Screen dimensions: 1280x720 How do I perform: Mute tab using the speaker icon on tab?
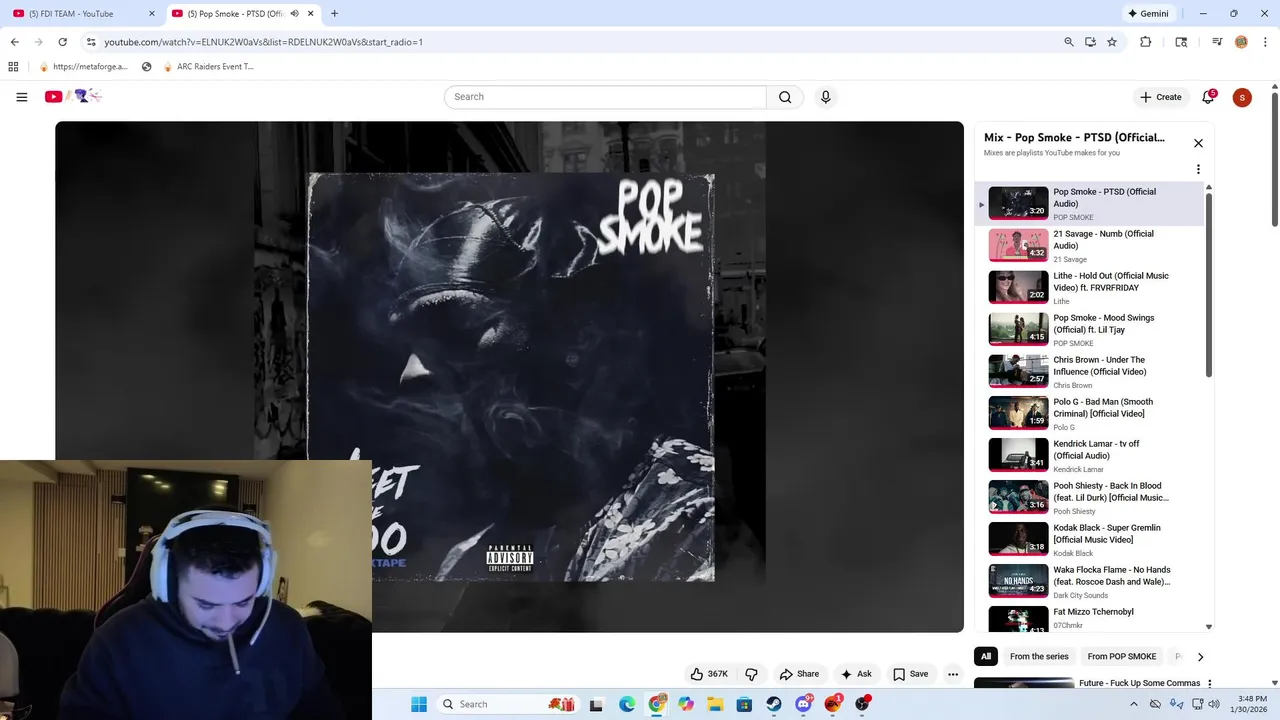click(294, 14)
